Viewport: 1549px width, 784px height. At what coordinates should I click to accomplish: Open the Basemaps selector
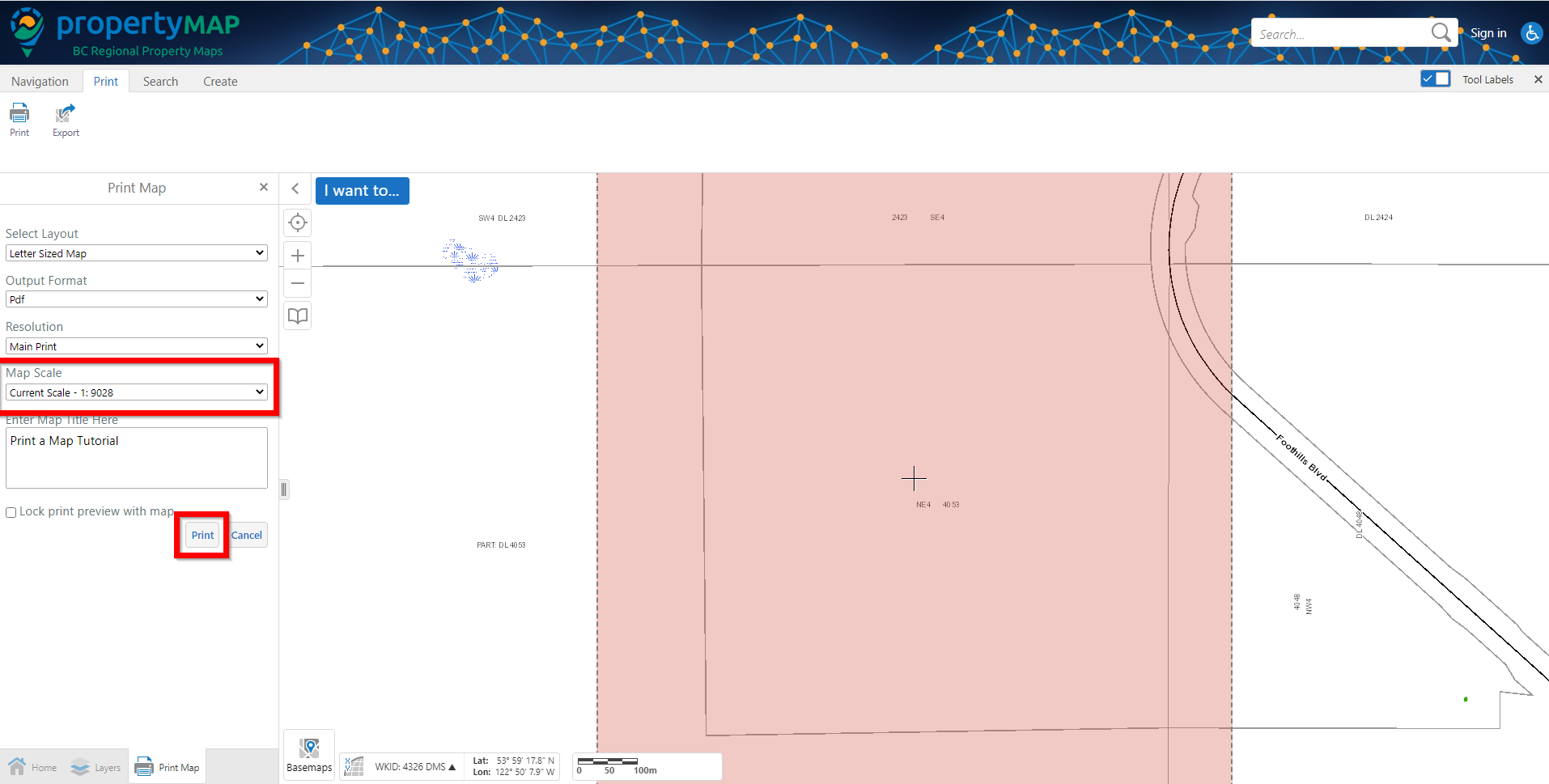coord(309,756)
